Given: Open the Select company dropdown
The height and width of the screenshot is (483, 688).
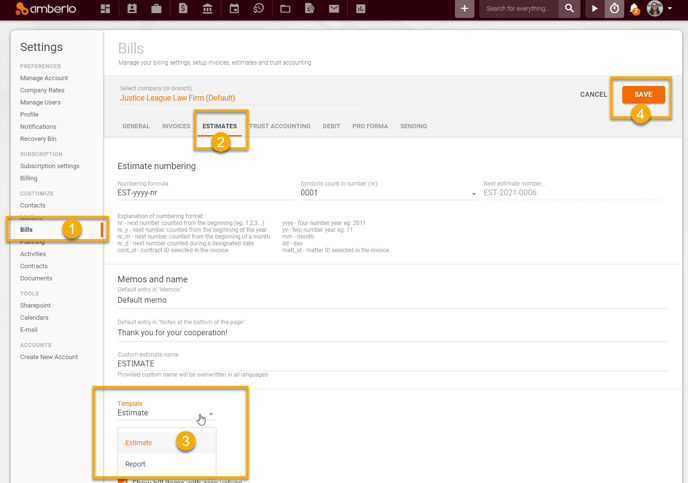Looking at the screenshot, I should [238, 98].
